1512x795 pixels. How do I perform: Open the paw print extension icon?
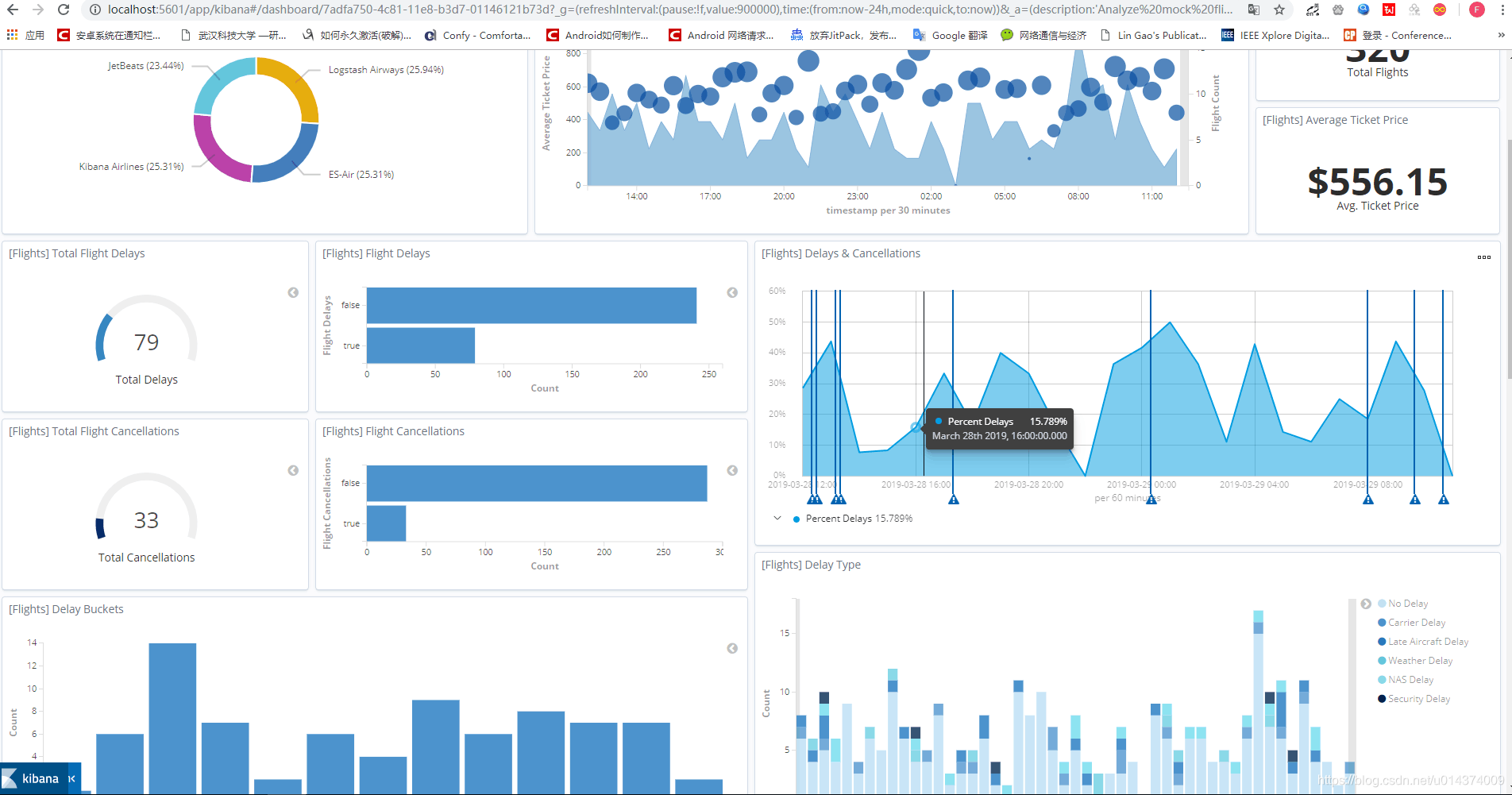click(x=1338, y=10)
